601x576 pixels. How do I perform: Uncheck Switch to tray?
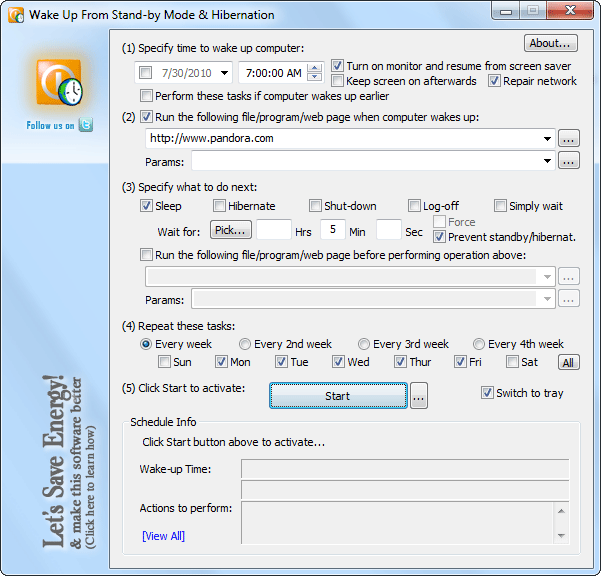[487, 393]
